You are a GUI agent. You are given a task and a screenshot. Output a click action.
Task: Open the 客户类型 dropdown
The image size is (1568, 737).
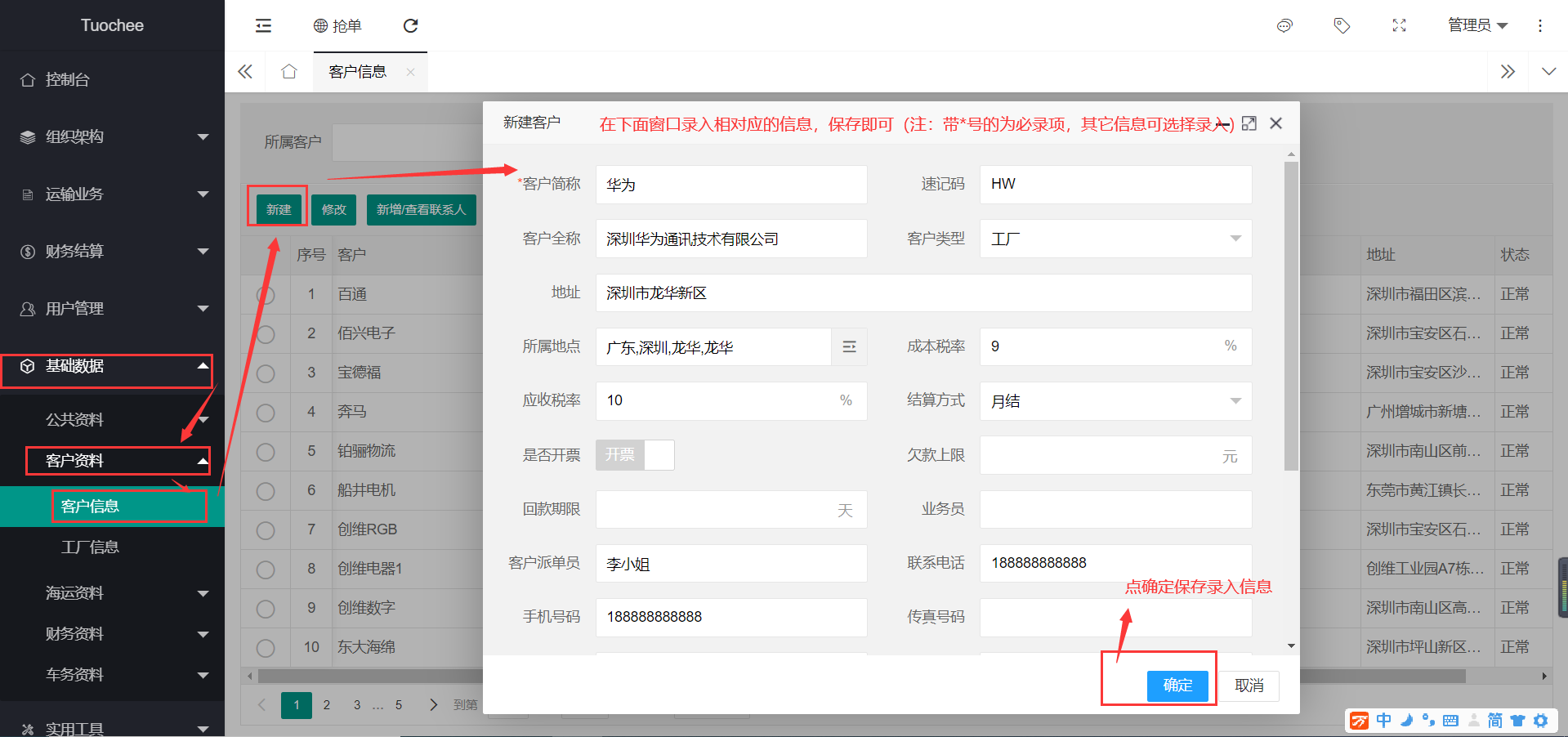point(1115,239)
